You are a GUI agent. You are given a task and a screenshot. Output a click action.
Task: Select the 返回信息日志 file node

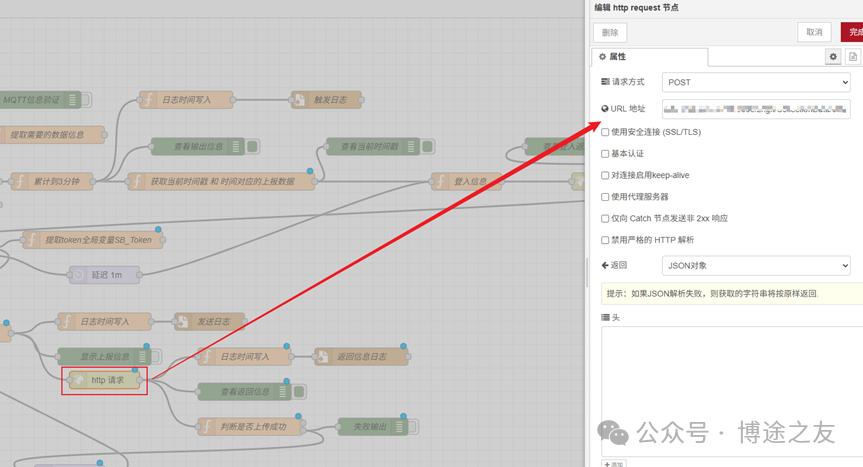[x=361, y=356]
